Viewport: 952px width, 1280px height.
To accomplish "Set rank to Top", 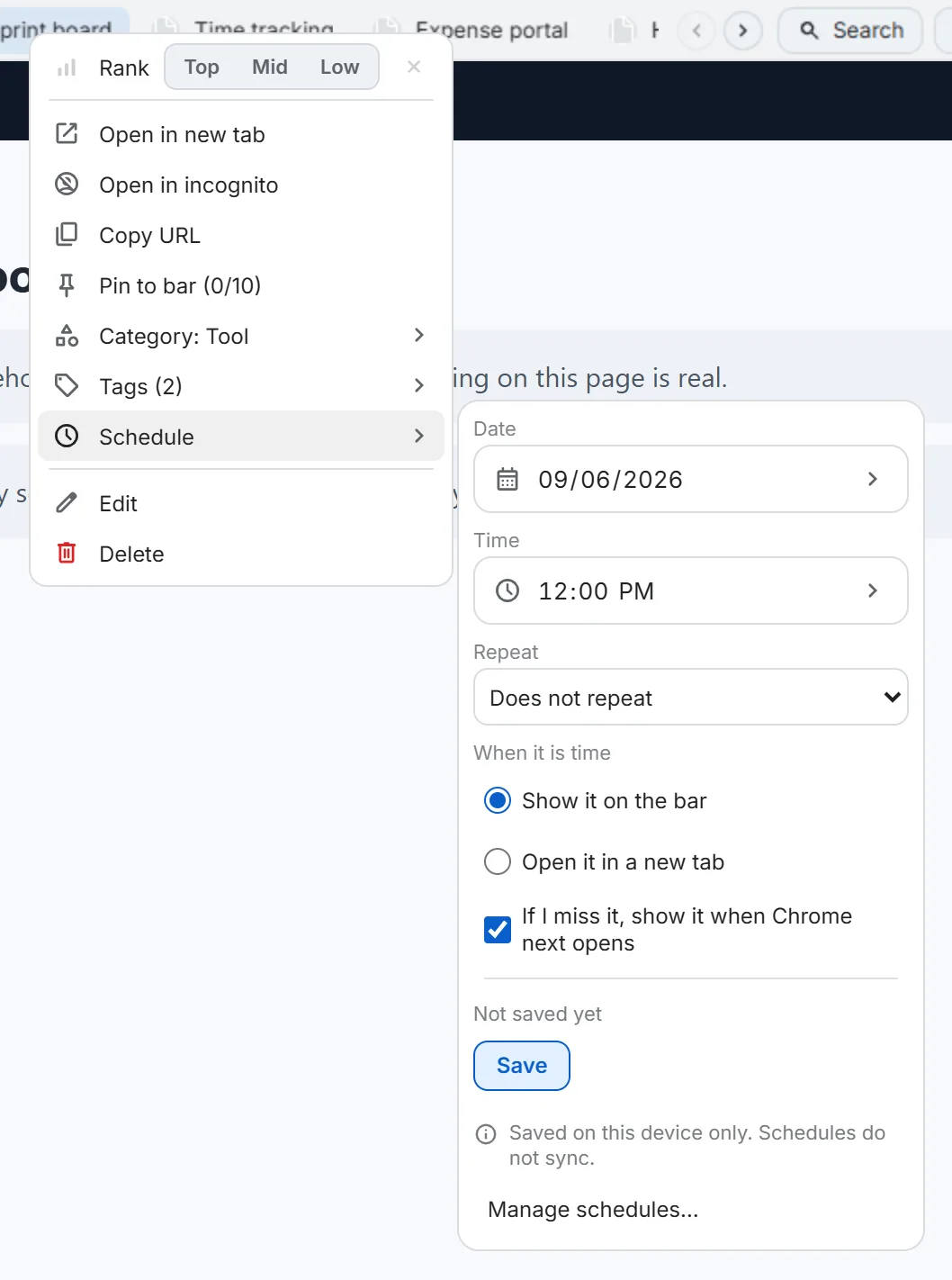I will click(202, 68).
